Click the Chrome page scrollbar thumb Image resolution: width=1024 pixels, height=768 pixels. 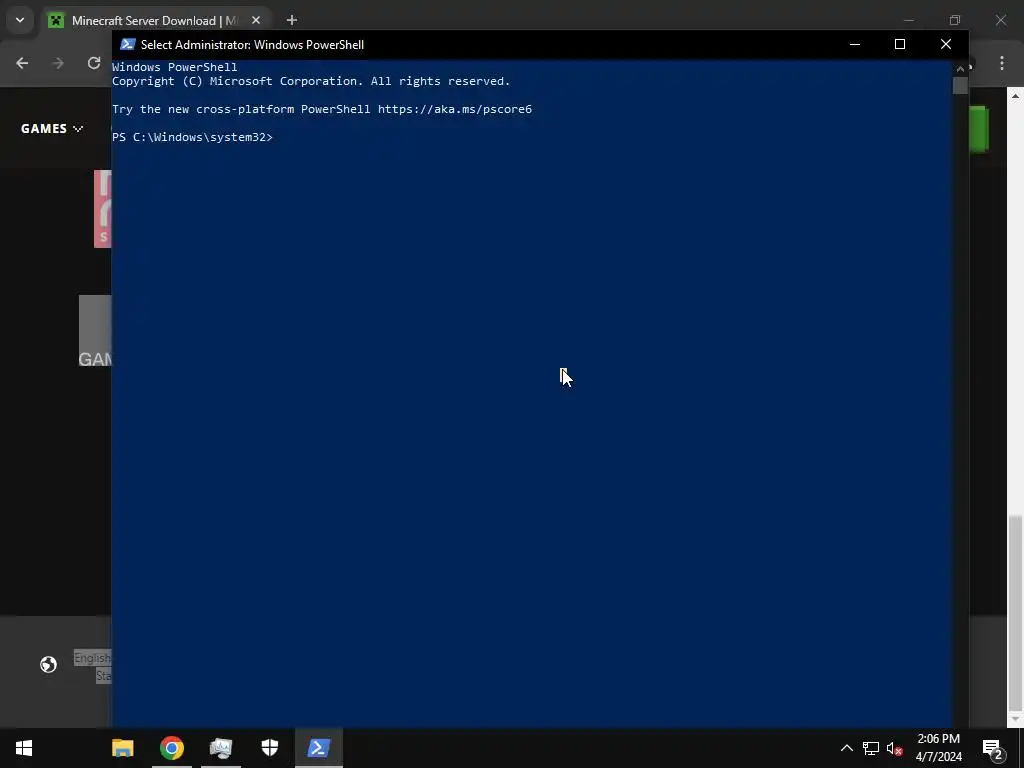(1015, 611)
